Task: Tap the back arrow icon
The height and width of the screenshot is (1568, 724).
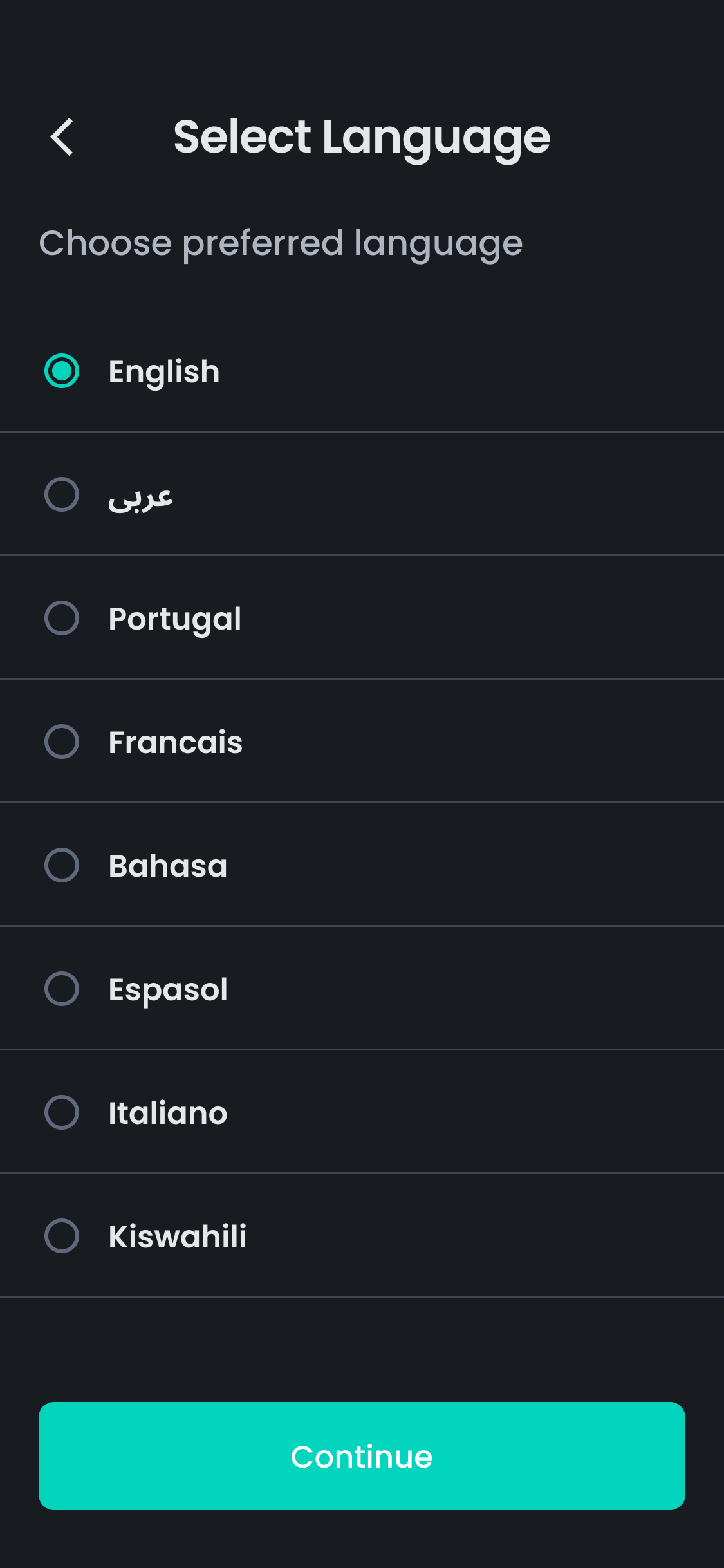Action: point(62,137)
